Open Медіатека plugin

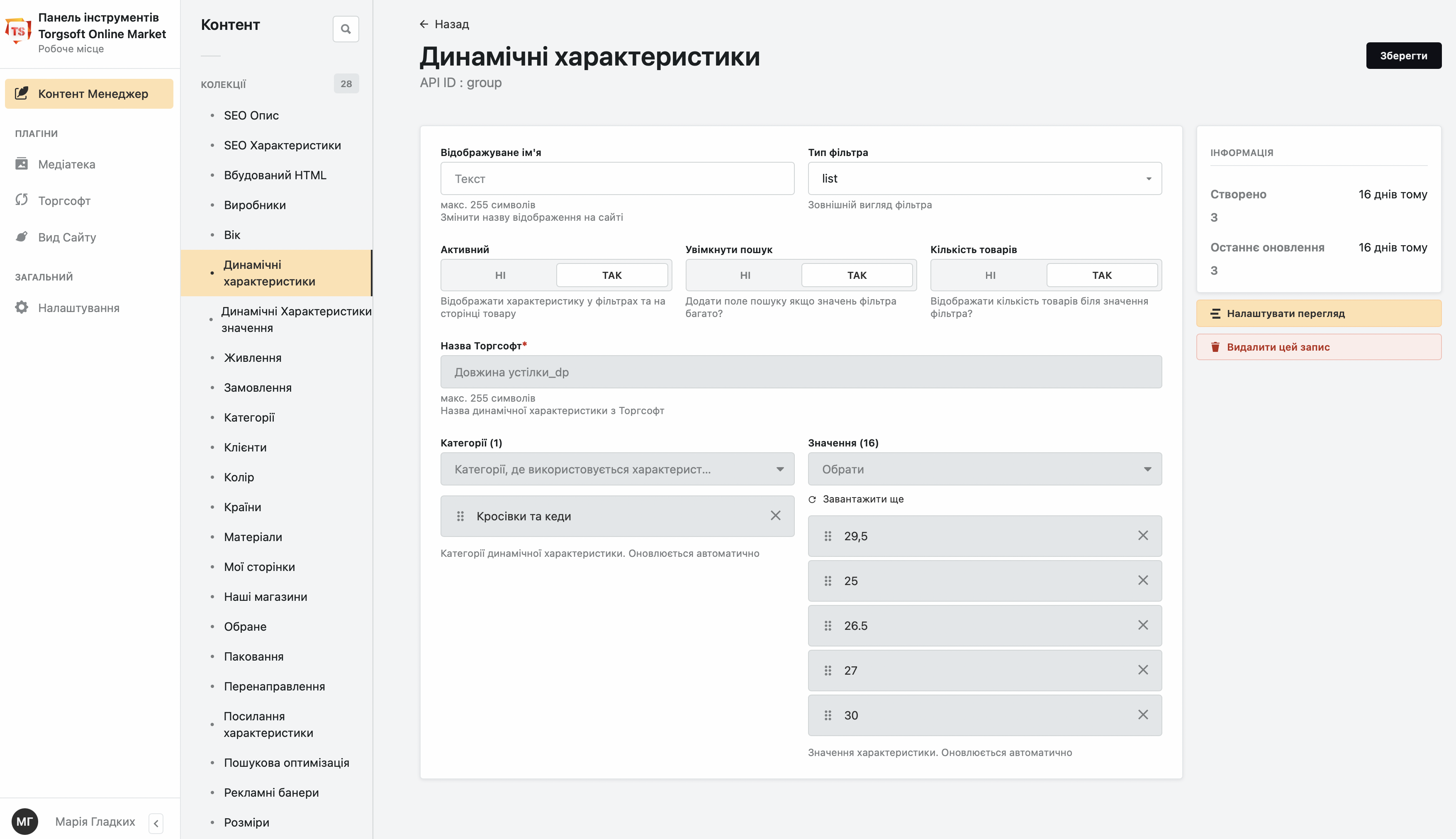pyautogui.click(x=66, y=164)
